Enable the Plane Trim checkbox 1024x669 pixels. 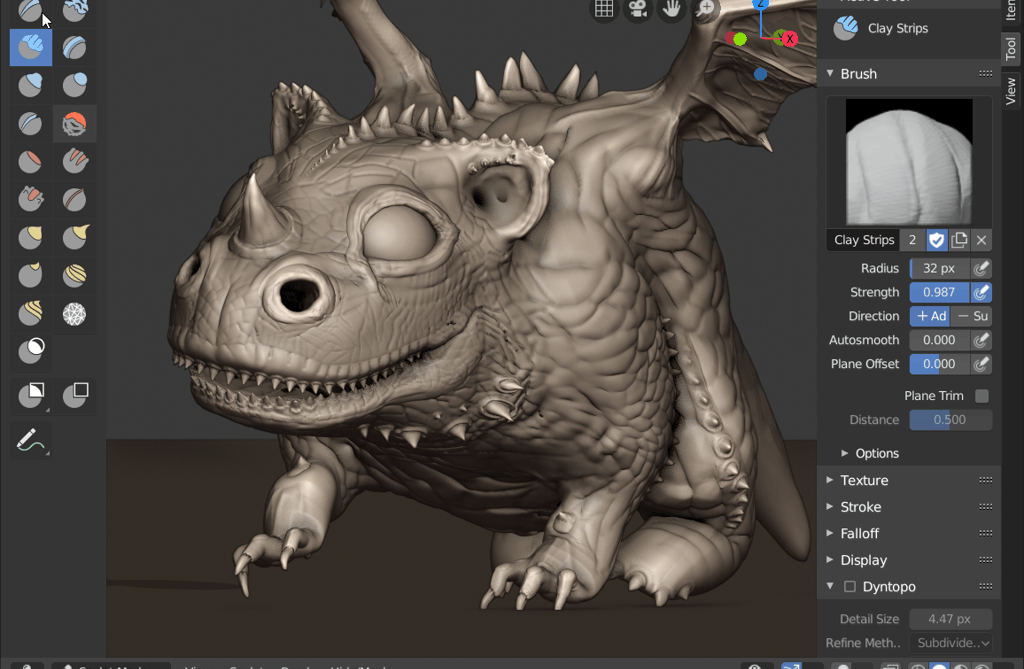click(982, 396)
